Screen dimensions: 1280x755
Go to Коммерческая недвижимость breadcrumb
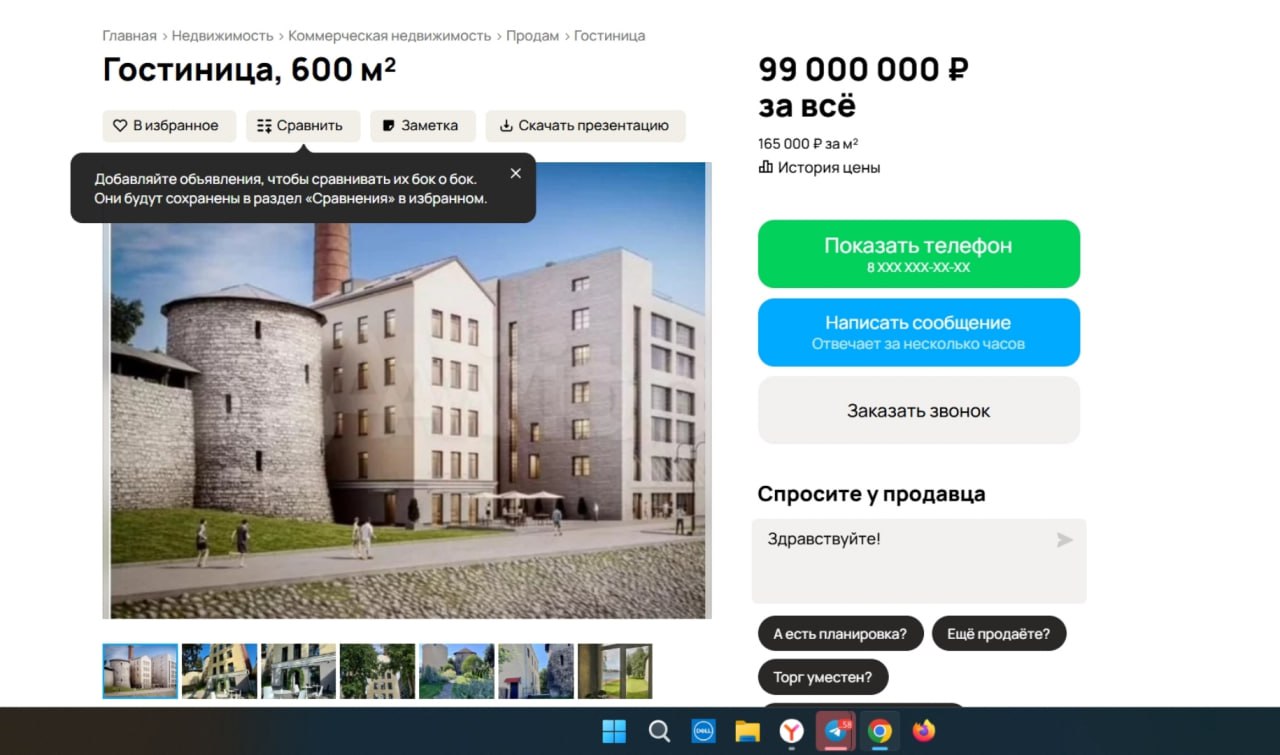[390, 36]
